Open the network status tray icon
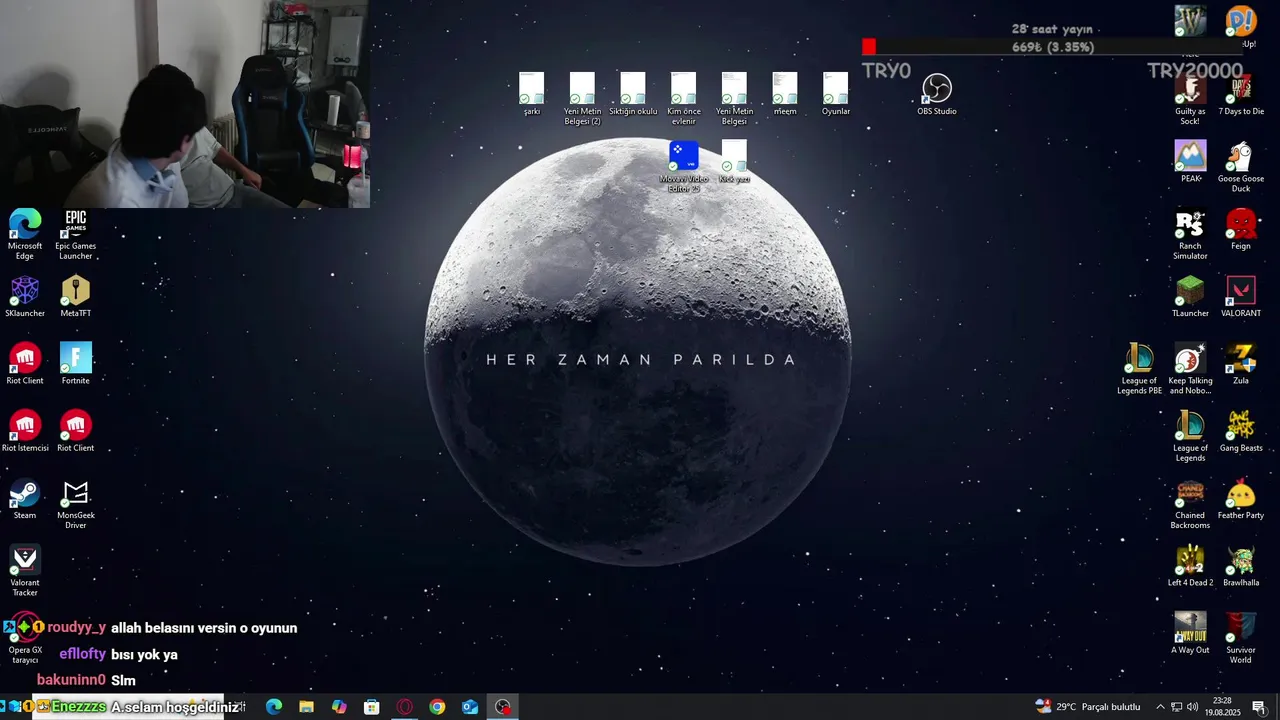Viewport: 1280px width, 720px height. [1177, 707]
